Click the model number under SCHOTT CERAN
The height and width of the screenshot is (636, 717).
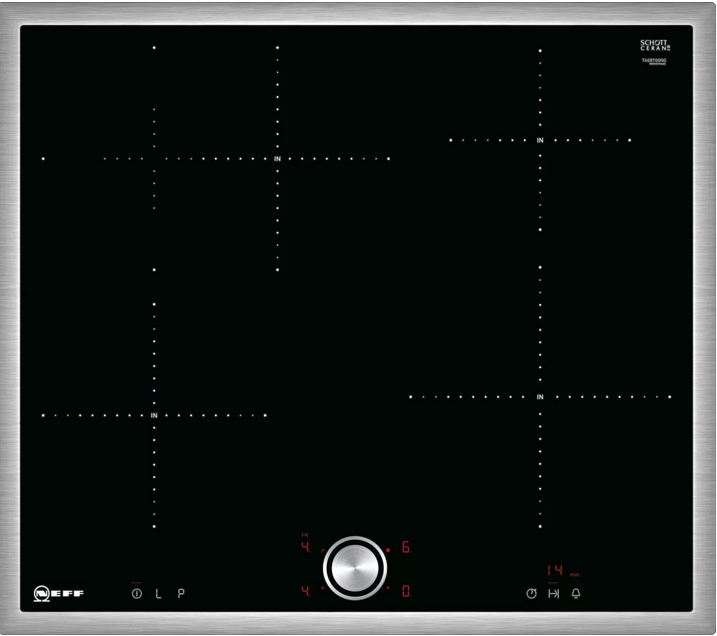coord(653,61)
